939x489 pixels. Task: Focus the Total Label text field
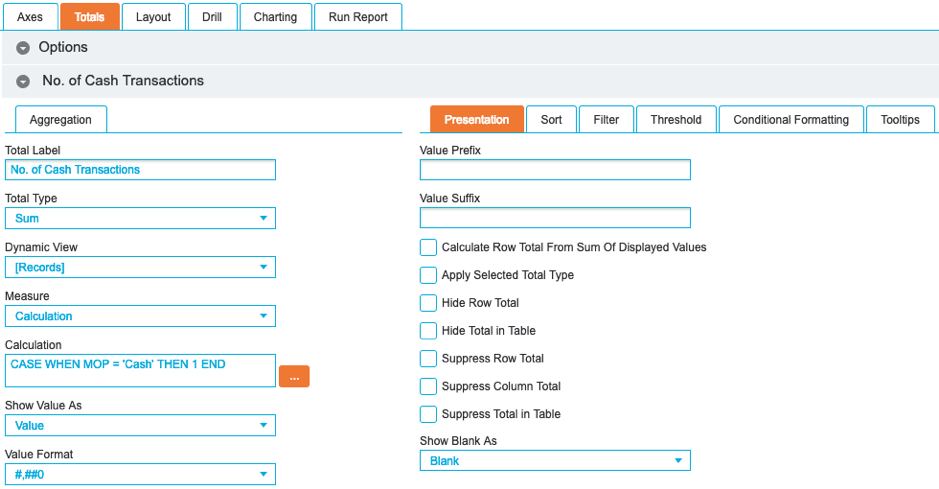140,170
